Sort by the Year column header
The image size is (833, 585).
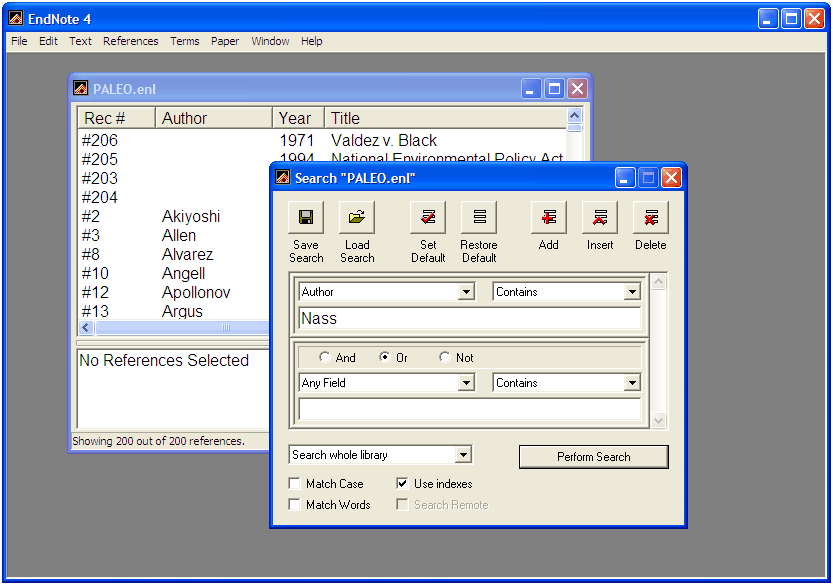298,118
